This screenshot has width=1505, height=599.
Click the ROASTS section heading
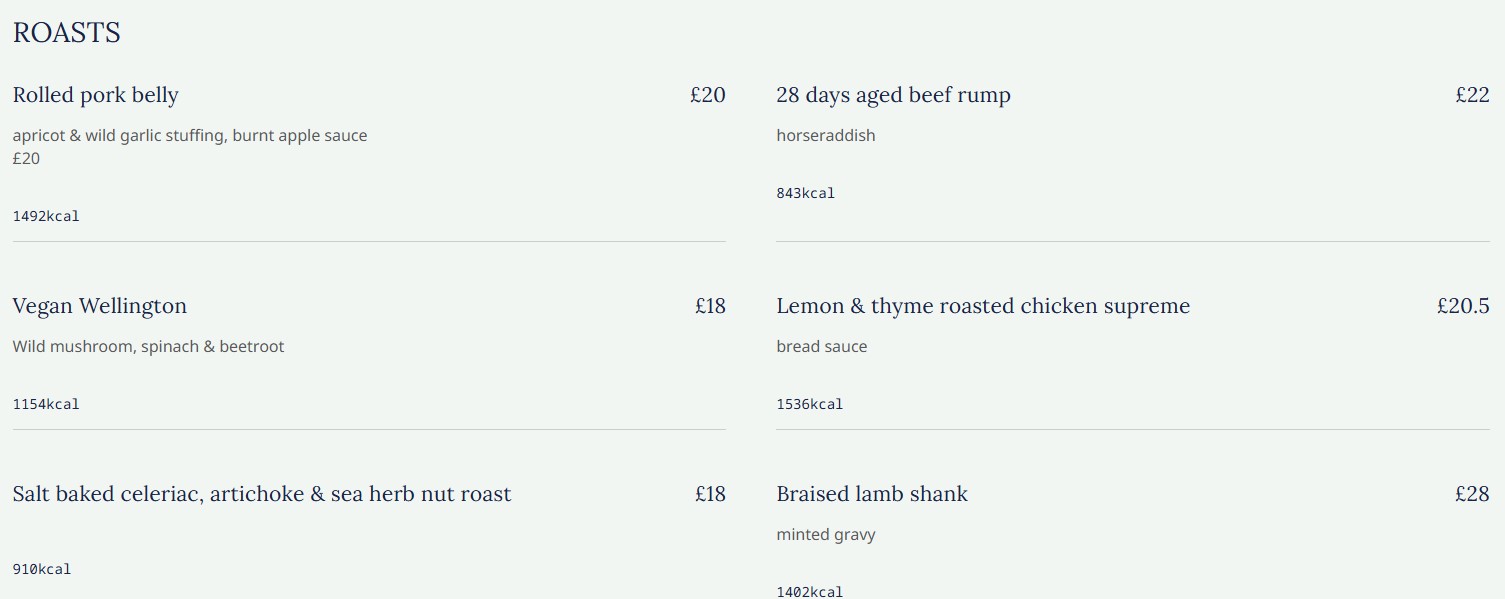click(x=66, y=33)
